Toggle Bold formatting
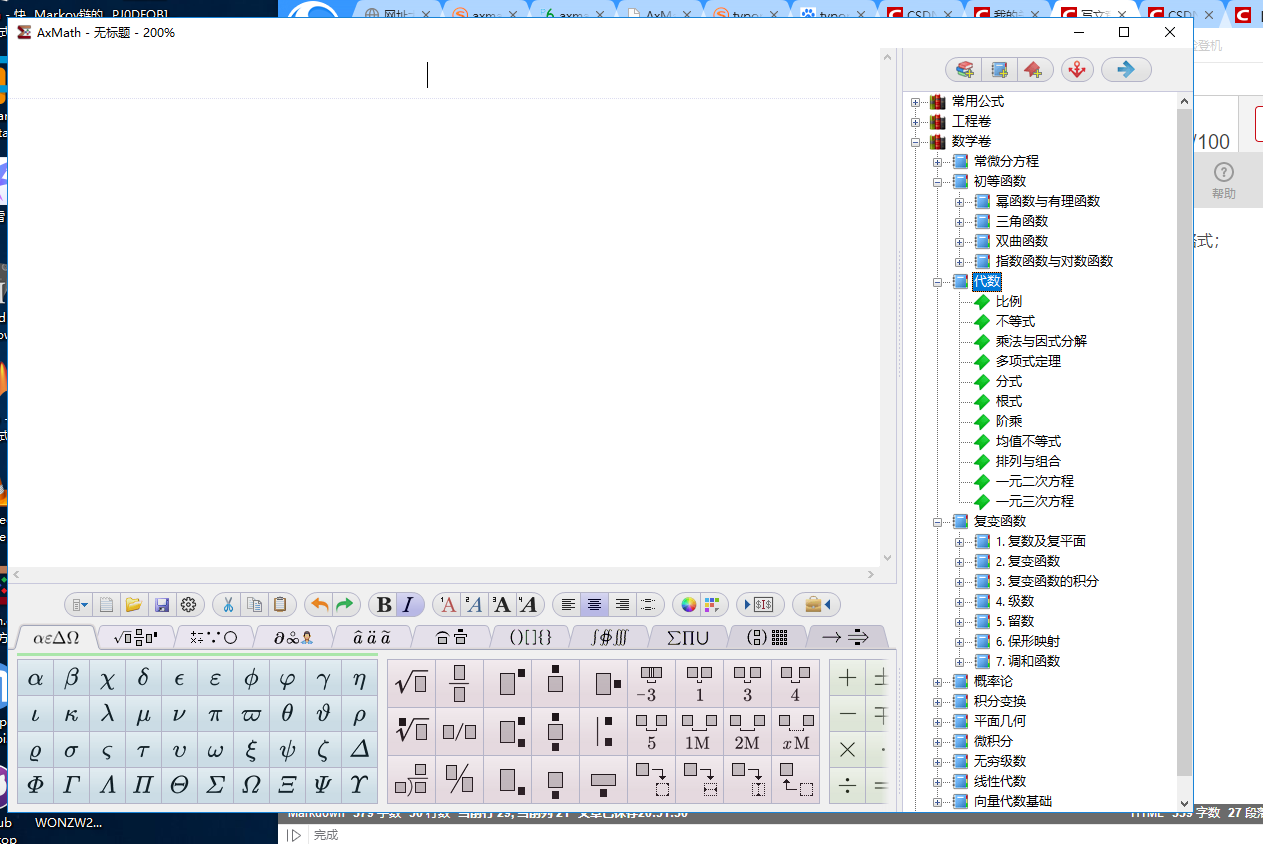This screenshot has height=844, width=1263. tap(383, 604)
